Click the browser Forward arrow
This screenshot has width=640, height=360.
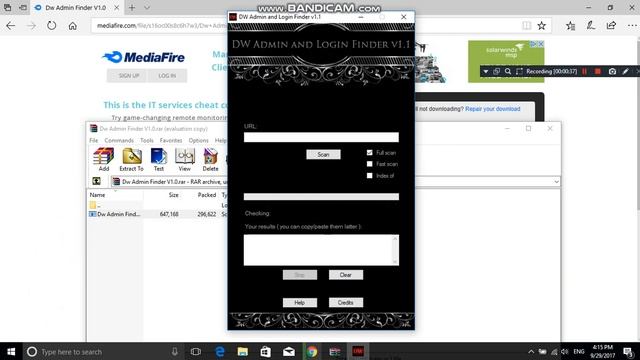tap(31, 26)
